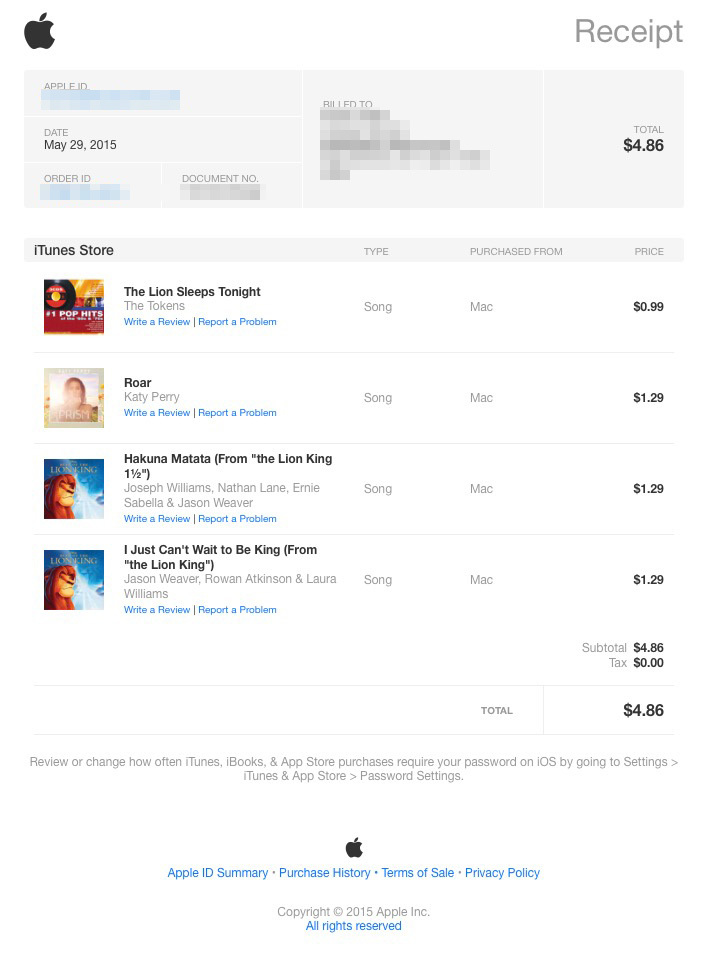Write a review for Roar
The image size is (706, 953).
click(157, 412)
